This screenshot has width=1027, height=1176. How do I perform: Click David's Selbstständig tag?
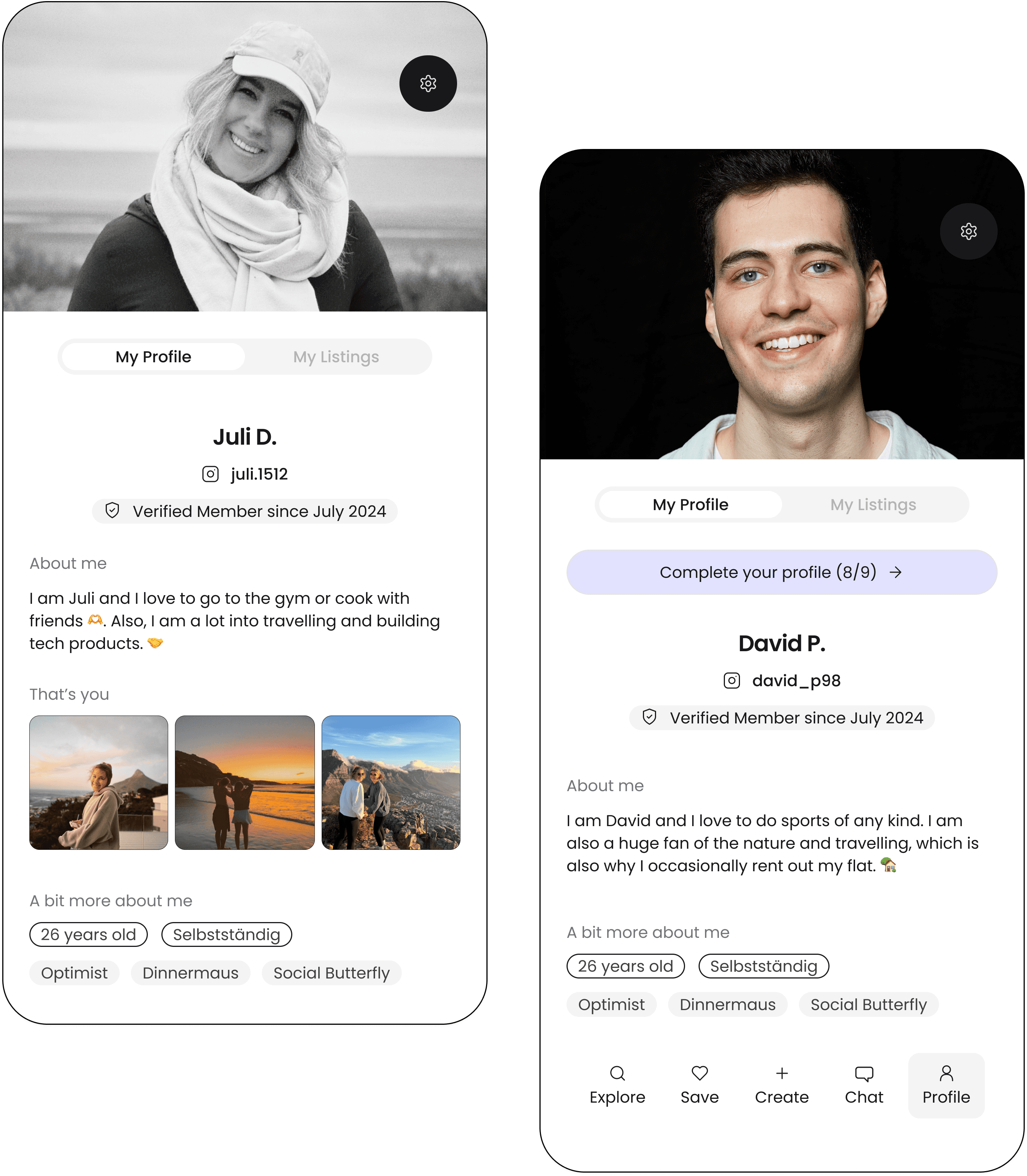tap(763, 966)
